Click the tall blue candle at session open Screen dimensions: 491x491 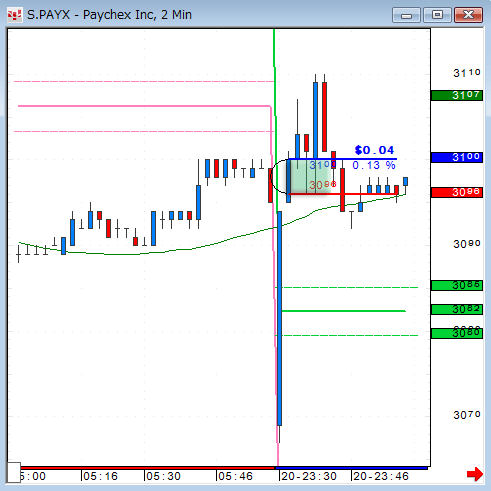279,318
